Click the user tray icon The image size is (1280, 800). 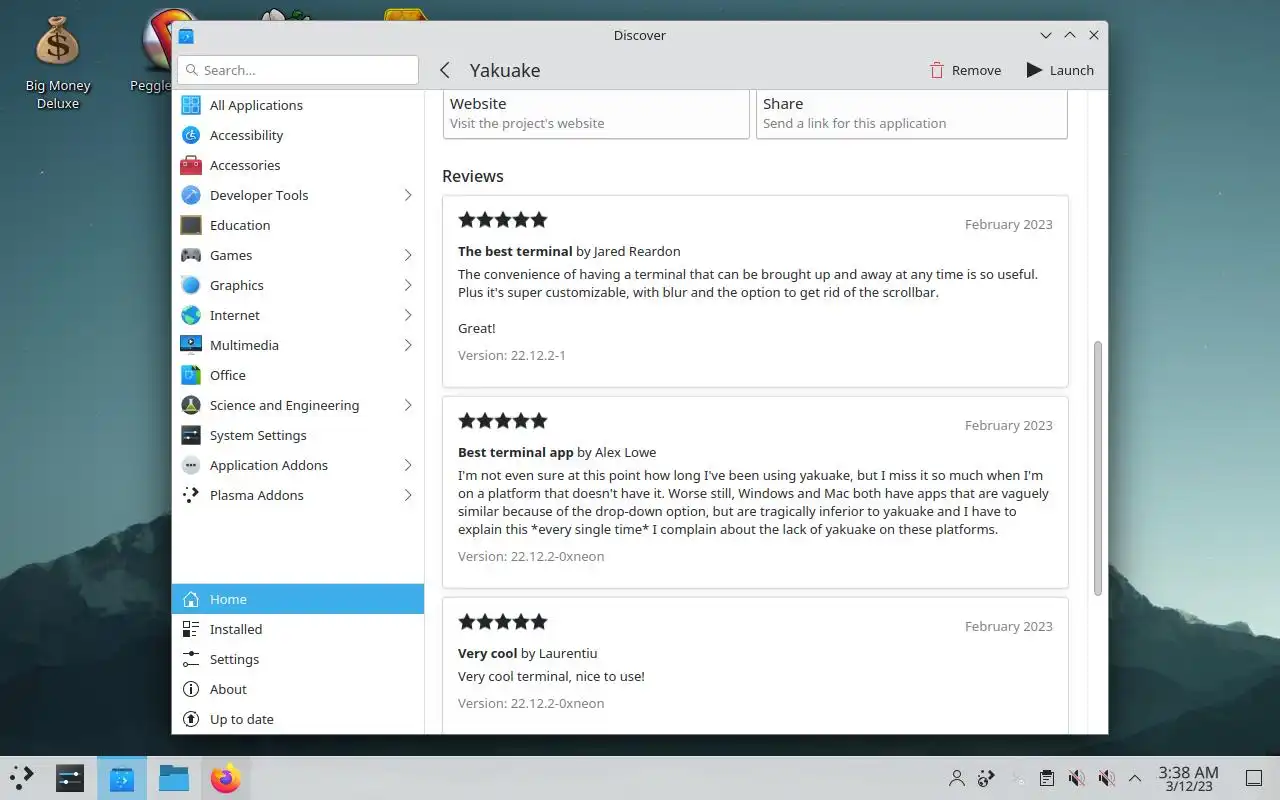[957, 778]
